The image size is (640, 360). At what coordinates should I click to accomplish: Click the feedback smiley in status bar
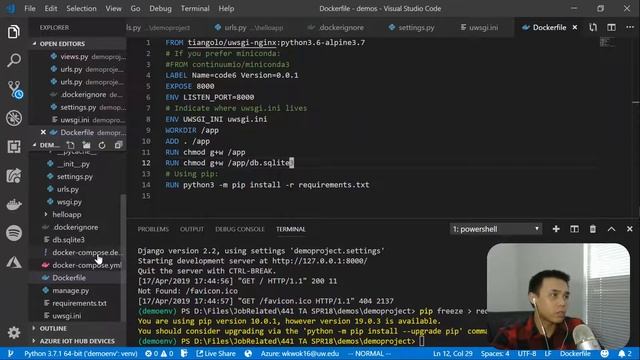coord(604,353)
